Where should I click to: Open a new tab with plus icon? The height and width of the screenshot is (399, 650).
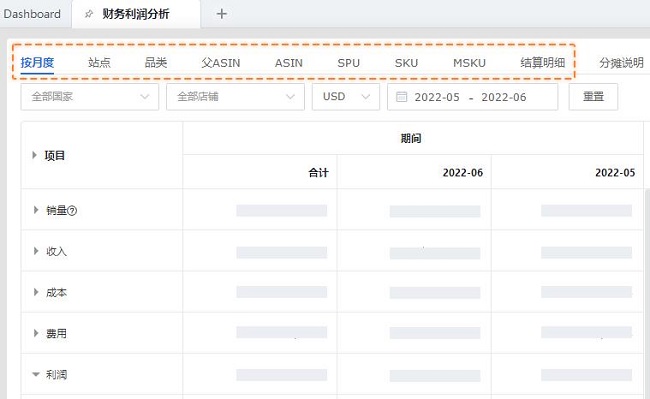pyautogui.click(x=222, y=14)
